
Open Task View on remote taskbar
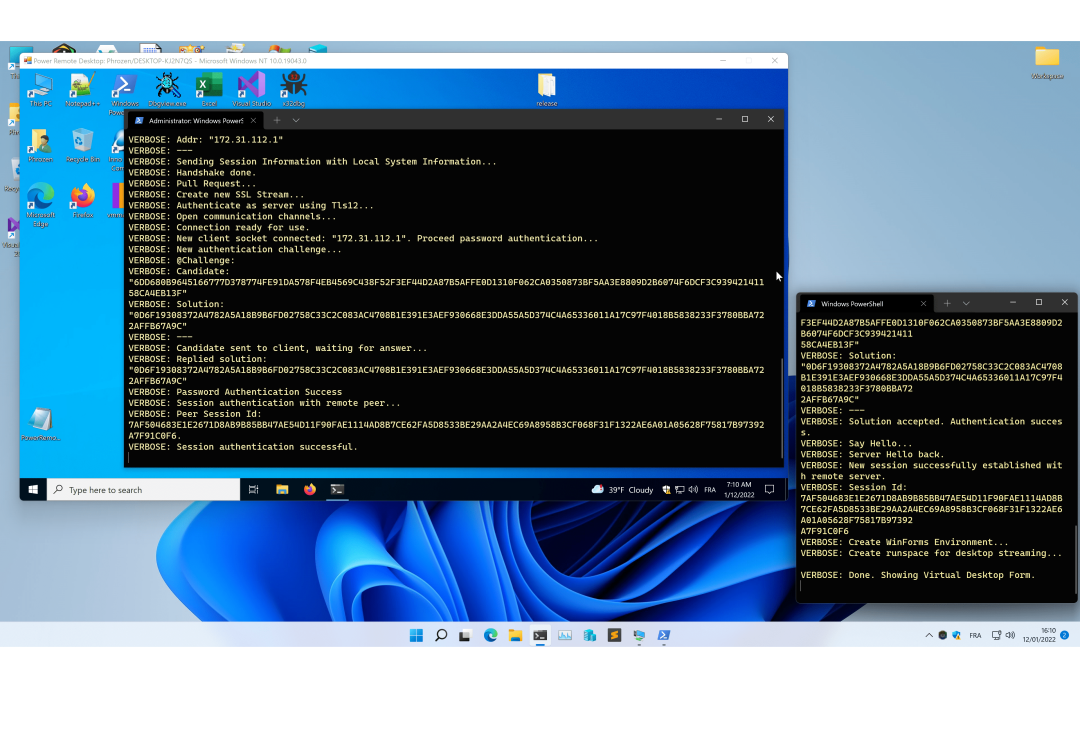coord(253,489)
